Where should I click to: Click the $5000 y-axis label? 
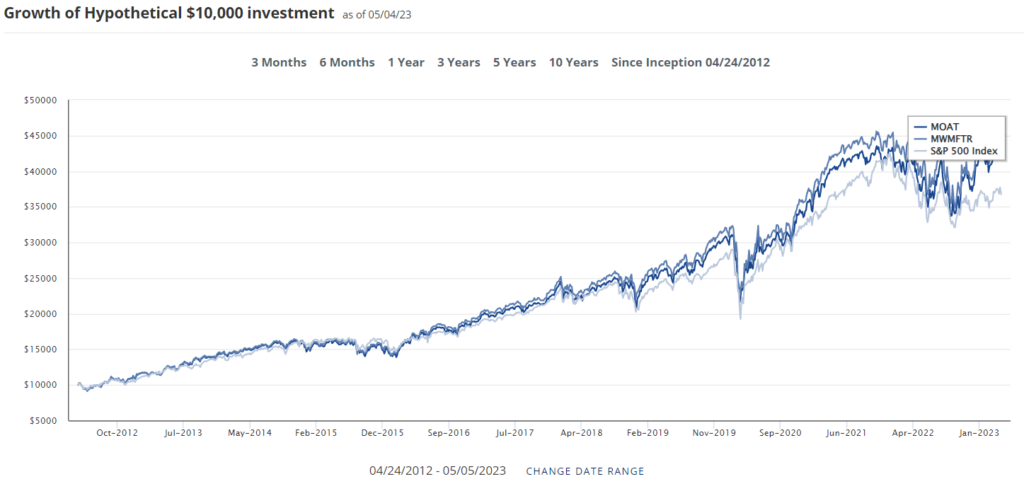point(46,420)
